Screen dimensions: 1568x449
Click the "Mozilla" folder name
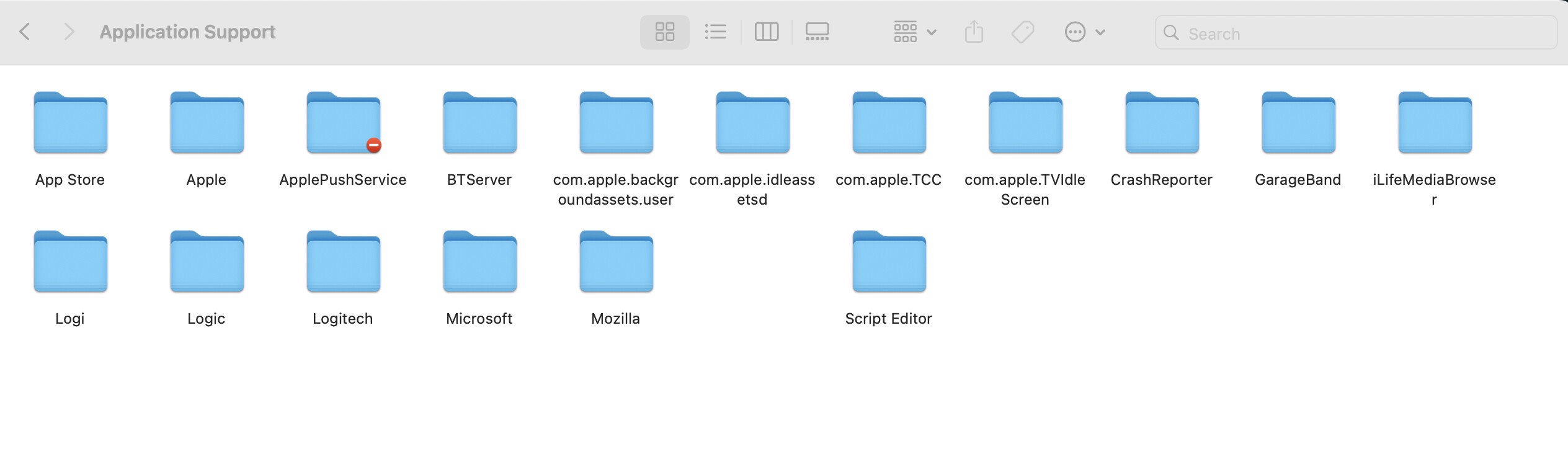[x=616, y=319]
